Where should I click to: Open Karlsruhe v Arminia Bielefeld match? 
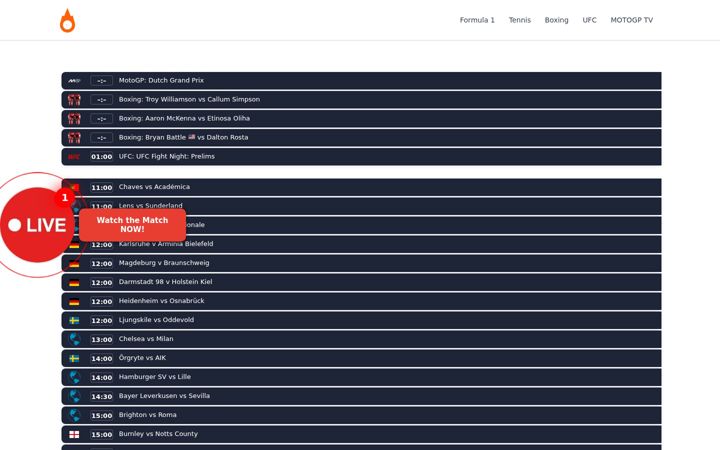pyautogui.click(x=361, y=244)
